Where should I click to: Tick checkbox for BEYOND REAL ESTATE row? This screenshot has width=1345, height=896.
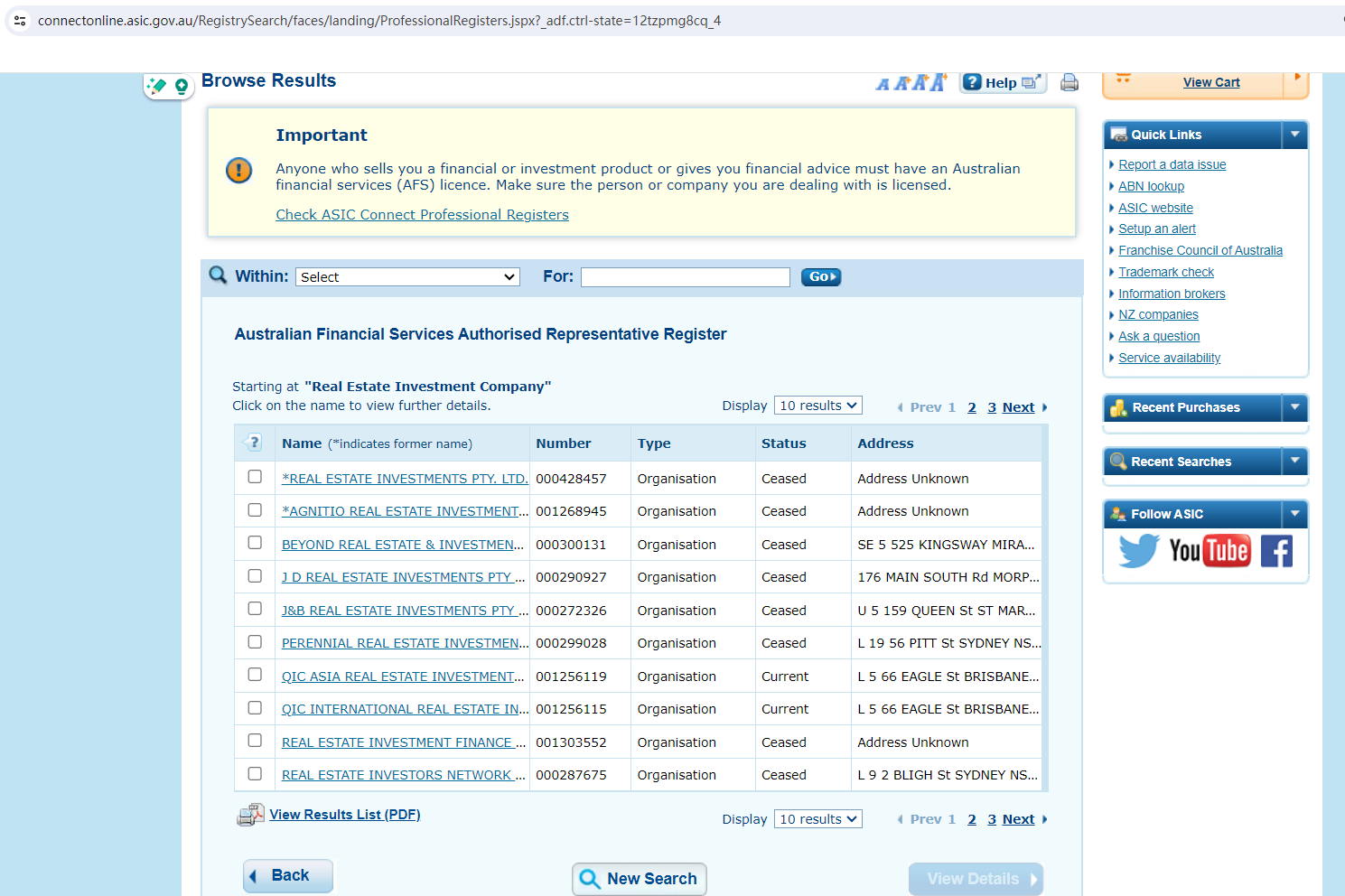[x=255, y=543]
